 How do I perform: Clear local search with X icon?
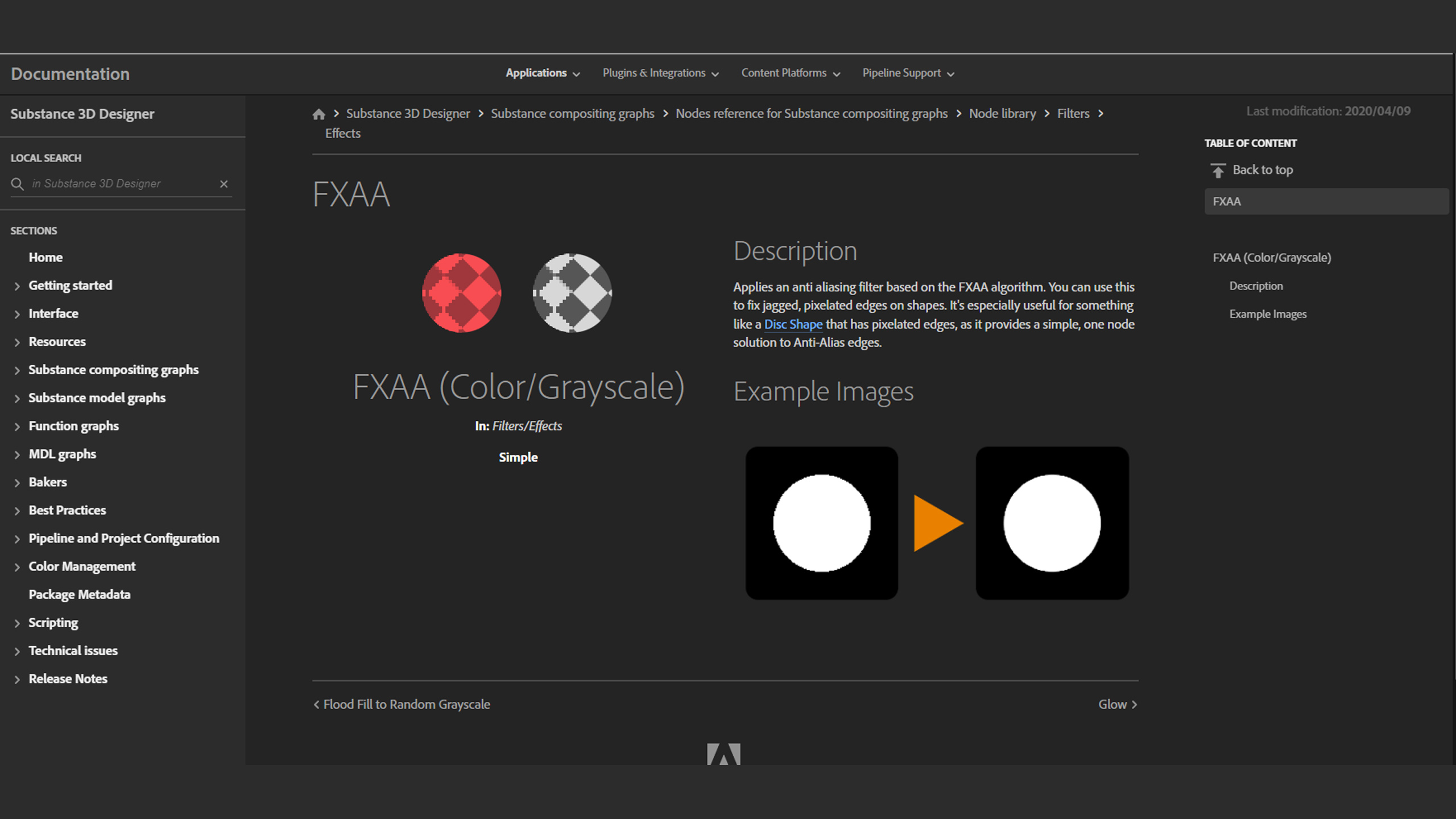coord(224,184)
